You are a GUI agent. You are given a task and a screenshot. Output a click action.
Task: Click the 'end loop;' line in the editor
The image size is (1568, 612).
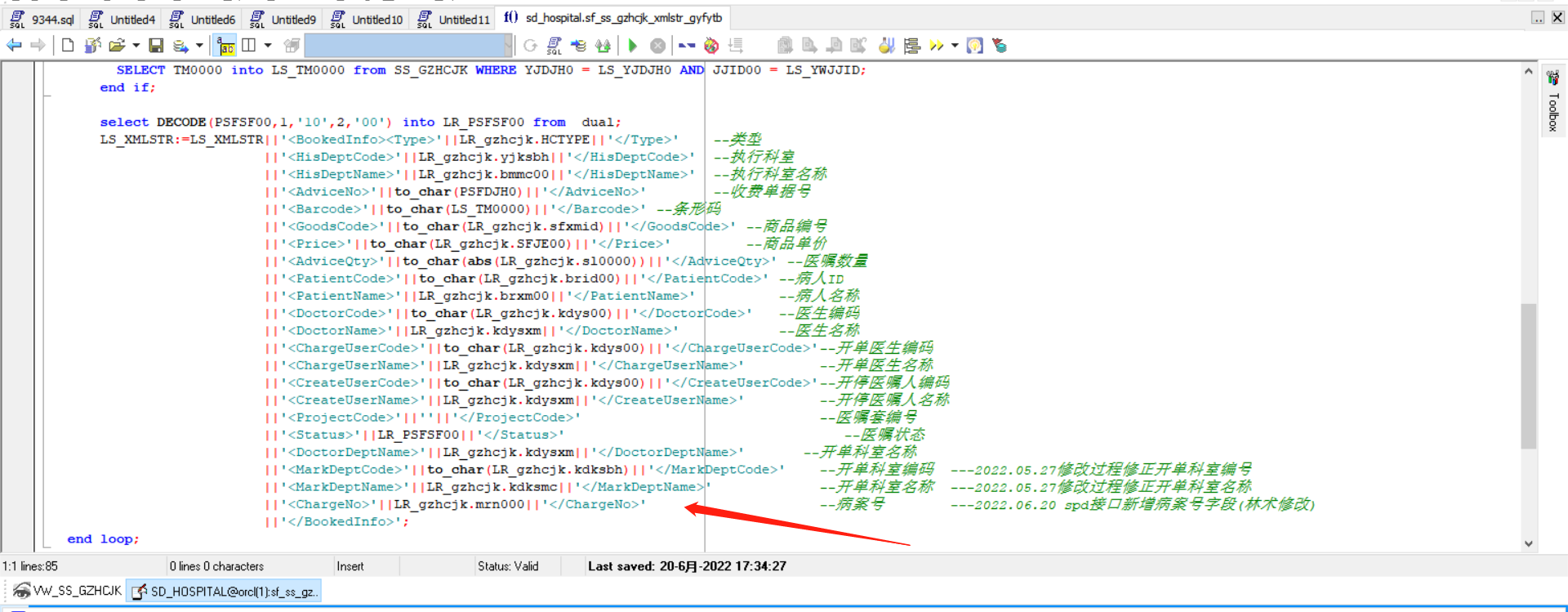103,539
